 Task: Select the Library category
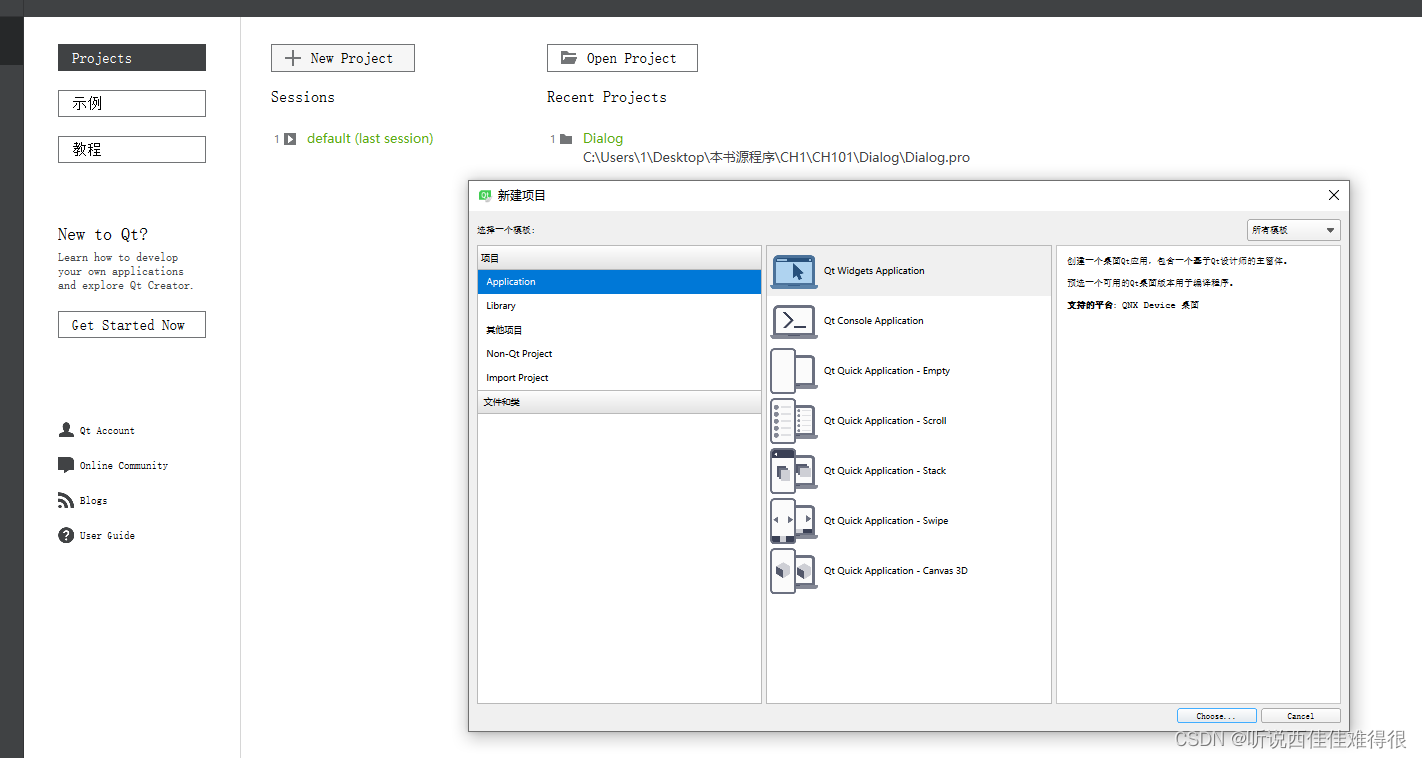620,306
